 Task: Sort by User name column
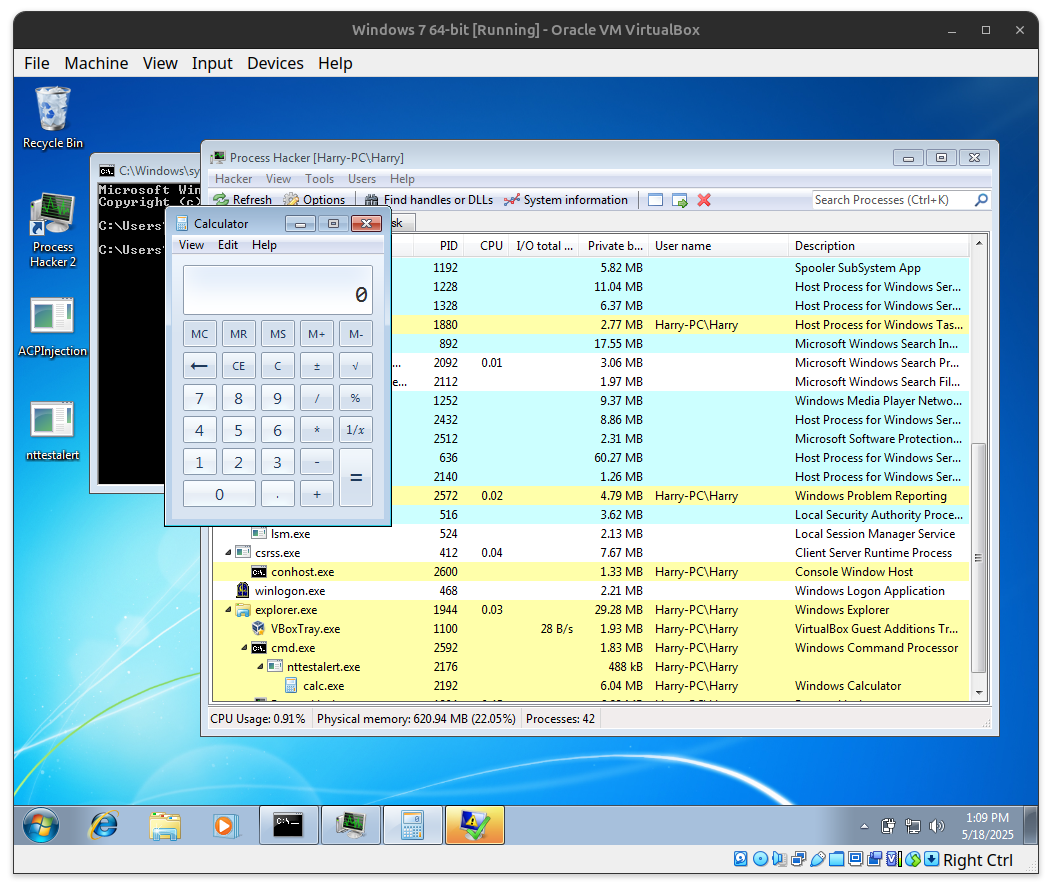(x=718, y=246)
